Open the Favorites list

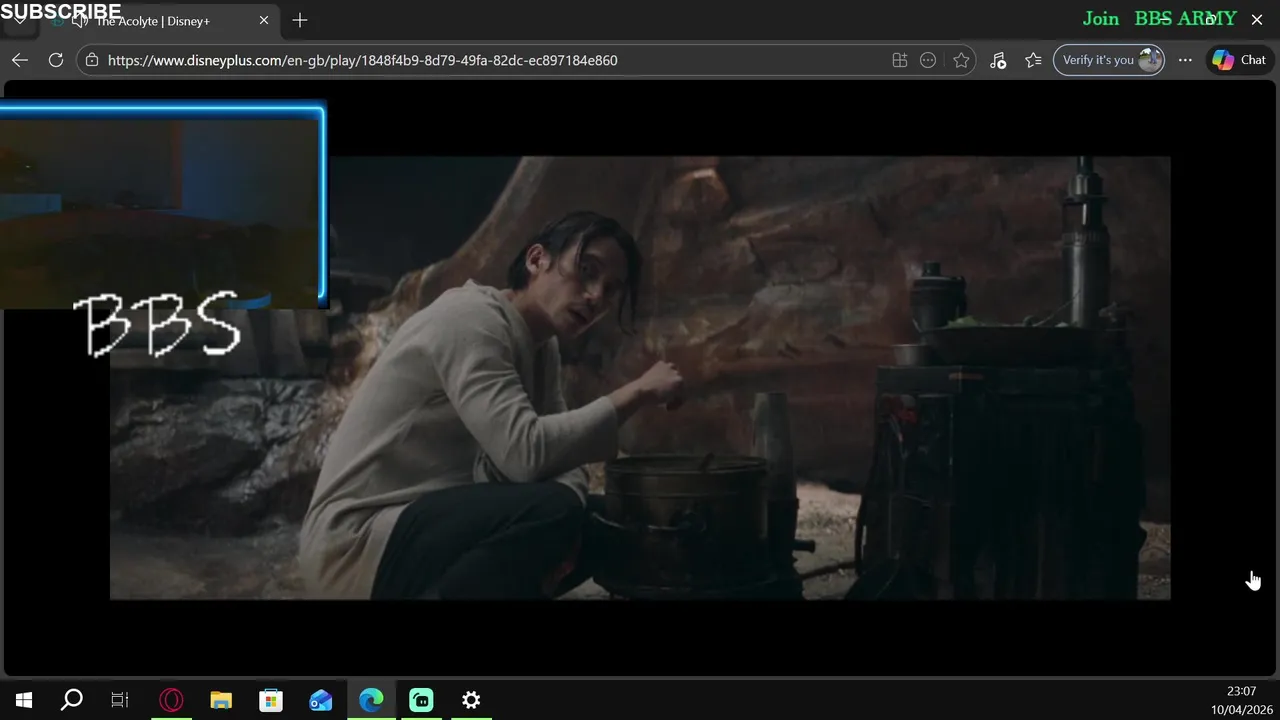(x=1034, y=60)
